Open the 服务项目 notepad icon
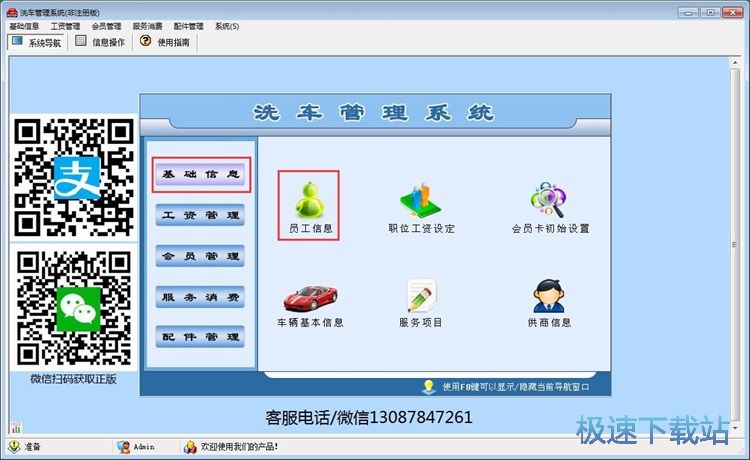 [421, 303]
